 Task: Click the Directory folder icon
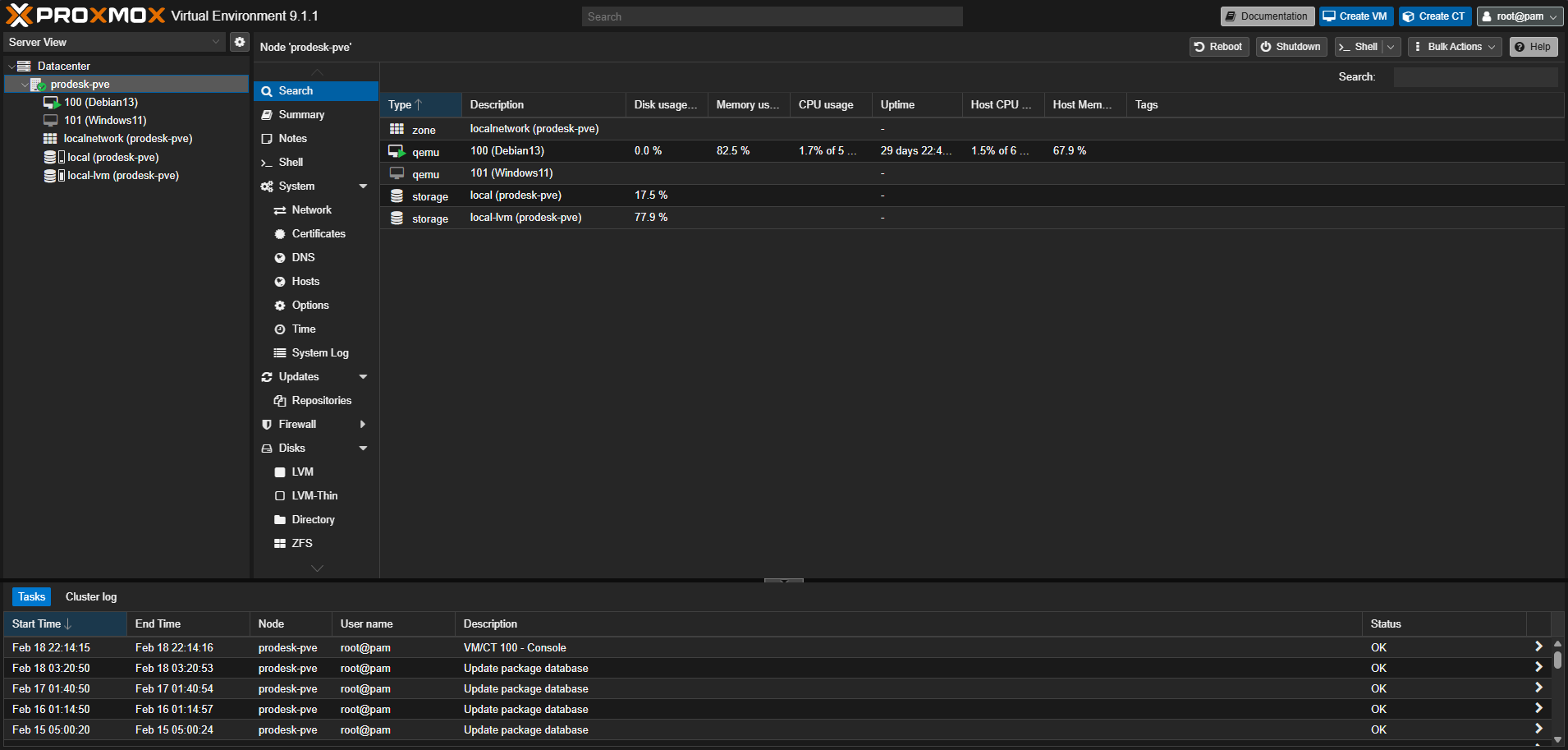click(280, 520)
